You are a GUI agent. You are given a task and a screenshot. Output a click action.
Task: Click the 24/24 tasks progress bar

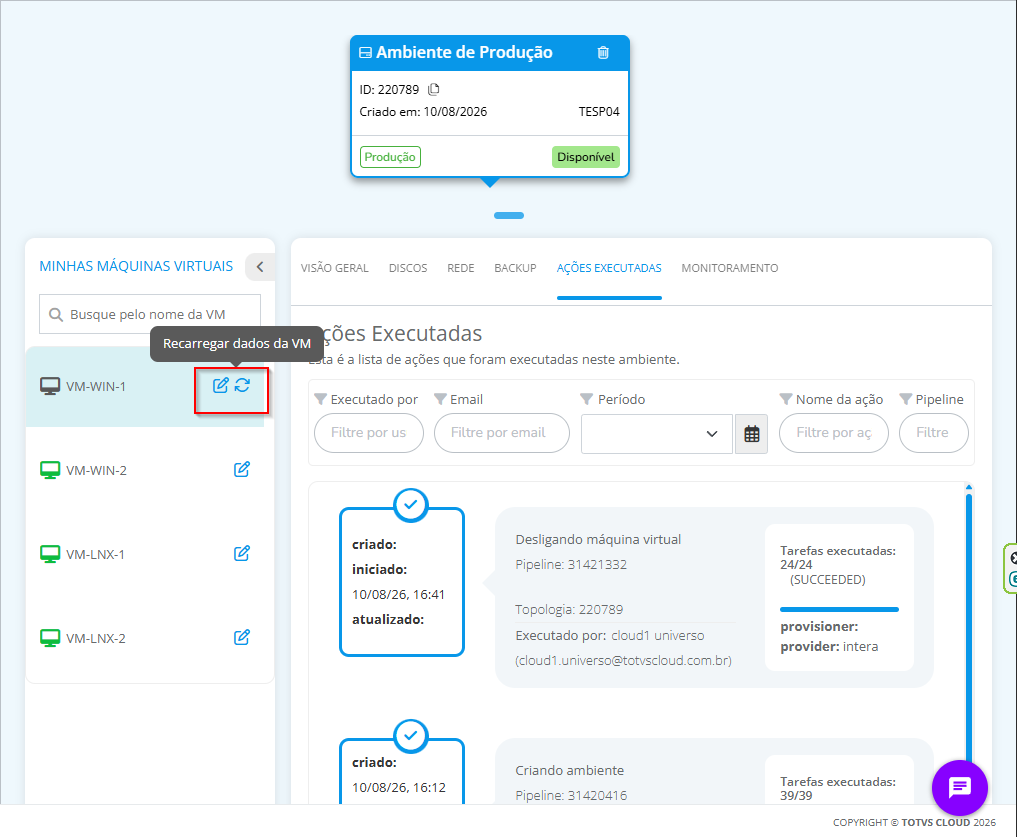839,609
